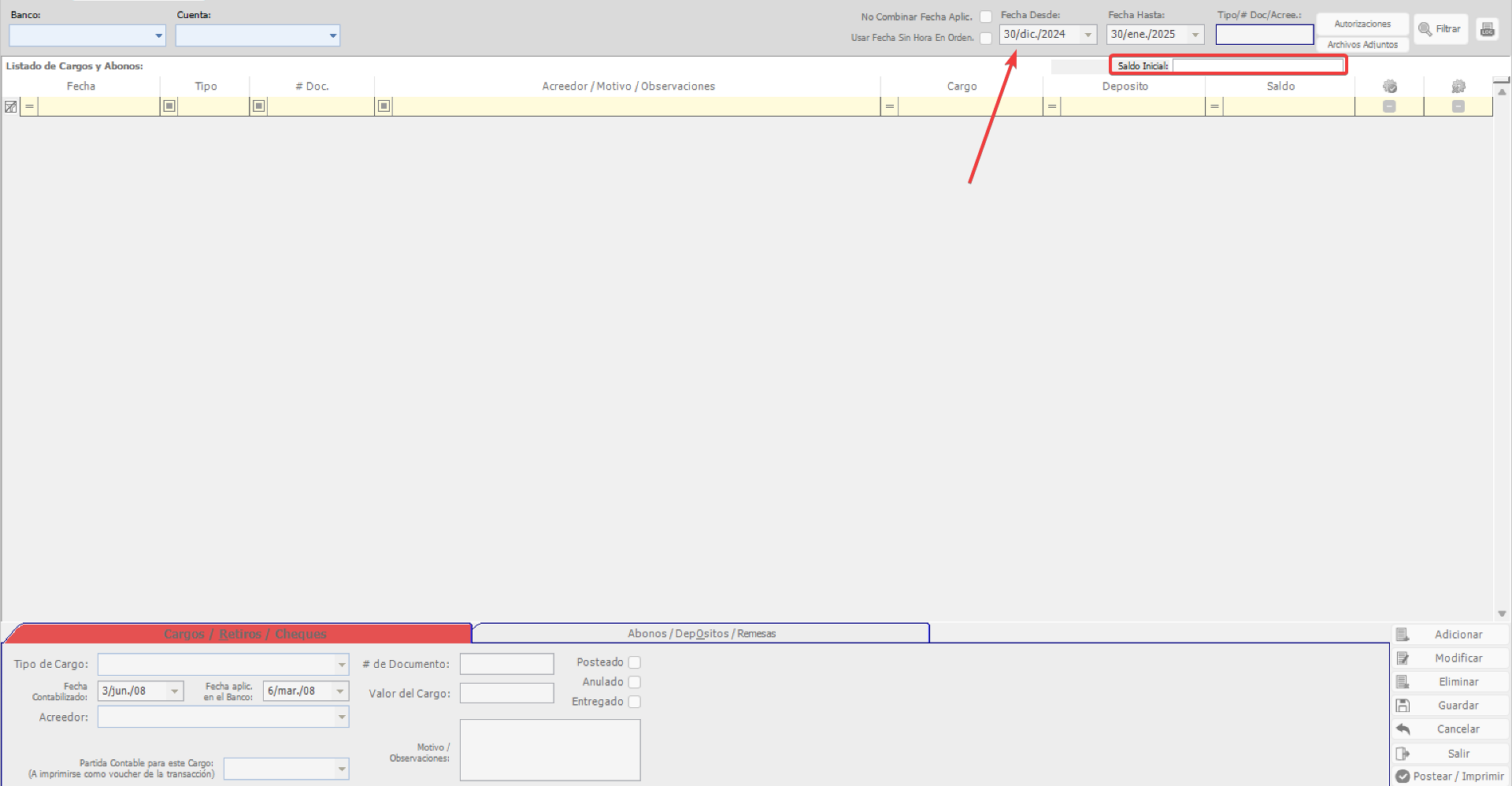Expand the Fecha Desde date picker

(1088, 35)
